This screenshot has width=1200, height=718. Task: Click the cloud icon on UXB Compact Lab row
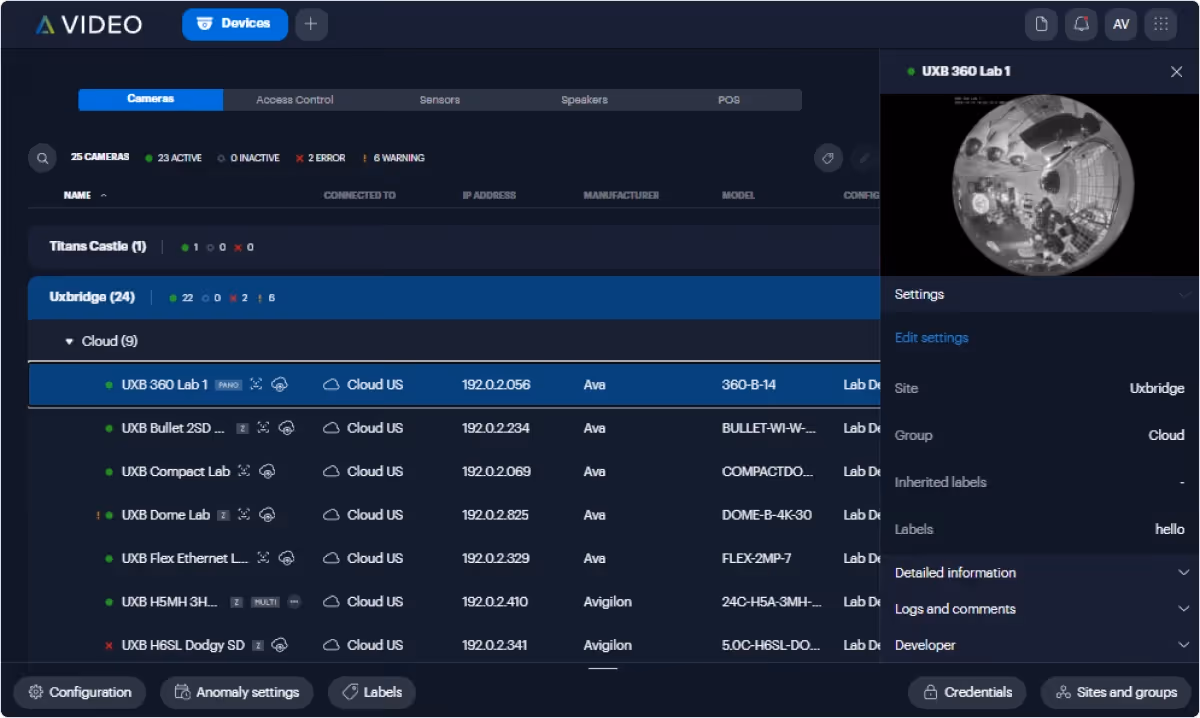tap(331, 471)
